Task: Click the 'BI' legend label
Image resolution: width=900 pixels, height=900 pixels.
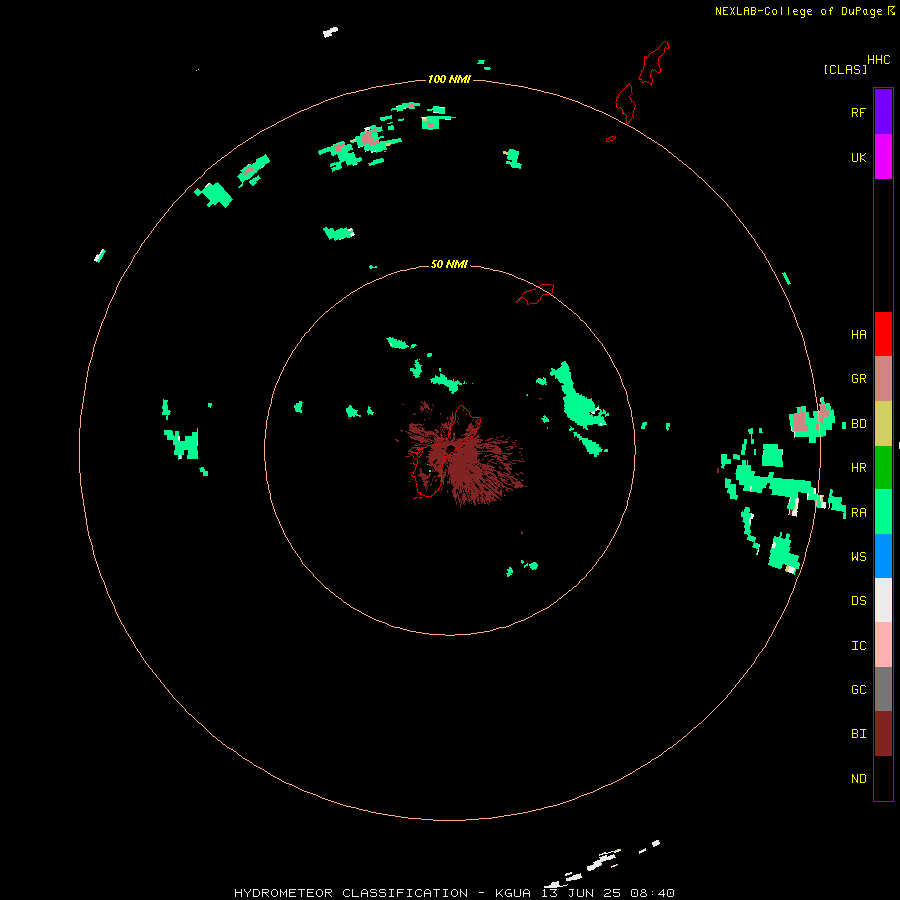Action: pyautogui.click(x=858, y=734)
